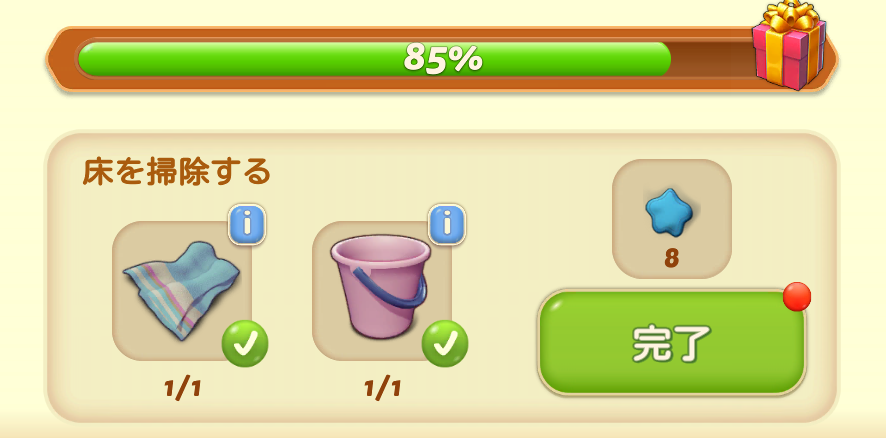Tap the striped cleaning cloth item
Viewport: 886px width, 438px height.
(181, 290)
